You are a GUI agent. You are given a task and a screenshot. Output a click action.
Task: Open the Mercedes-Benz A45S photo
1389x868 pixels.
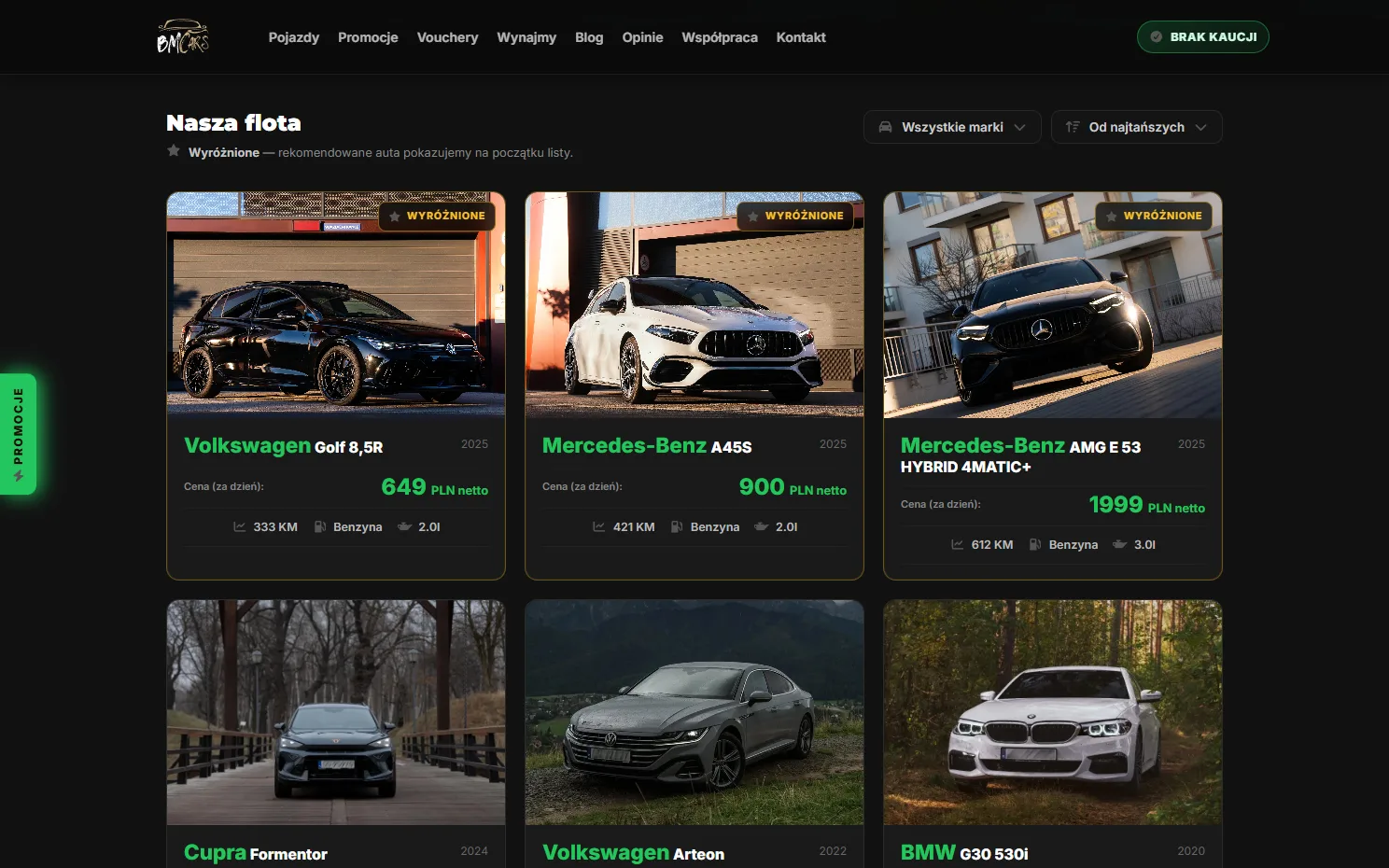[694, 304]
